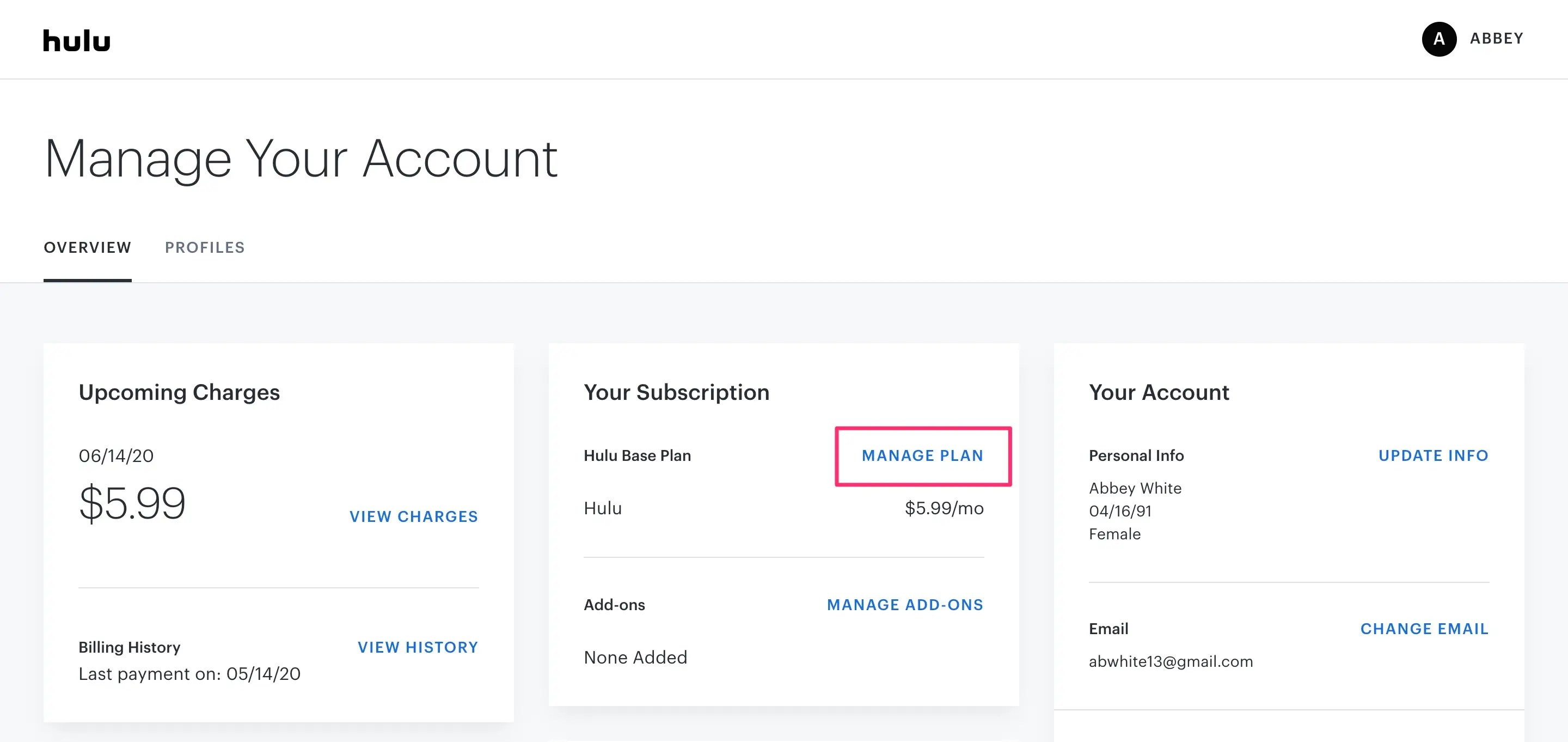
Task: Click the Hulu logo
Action: 77,41
